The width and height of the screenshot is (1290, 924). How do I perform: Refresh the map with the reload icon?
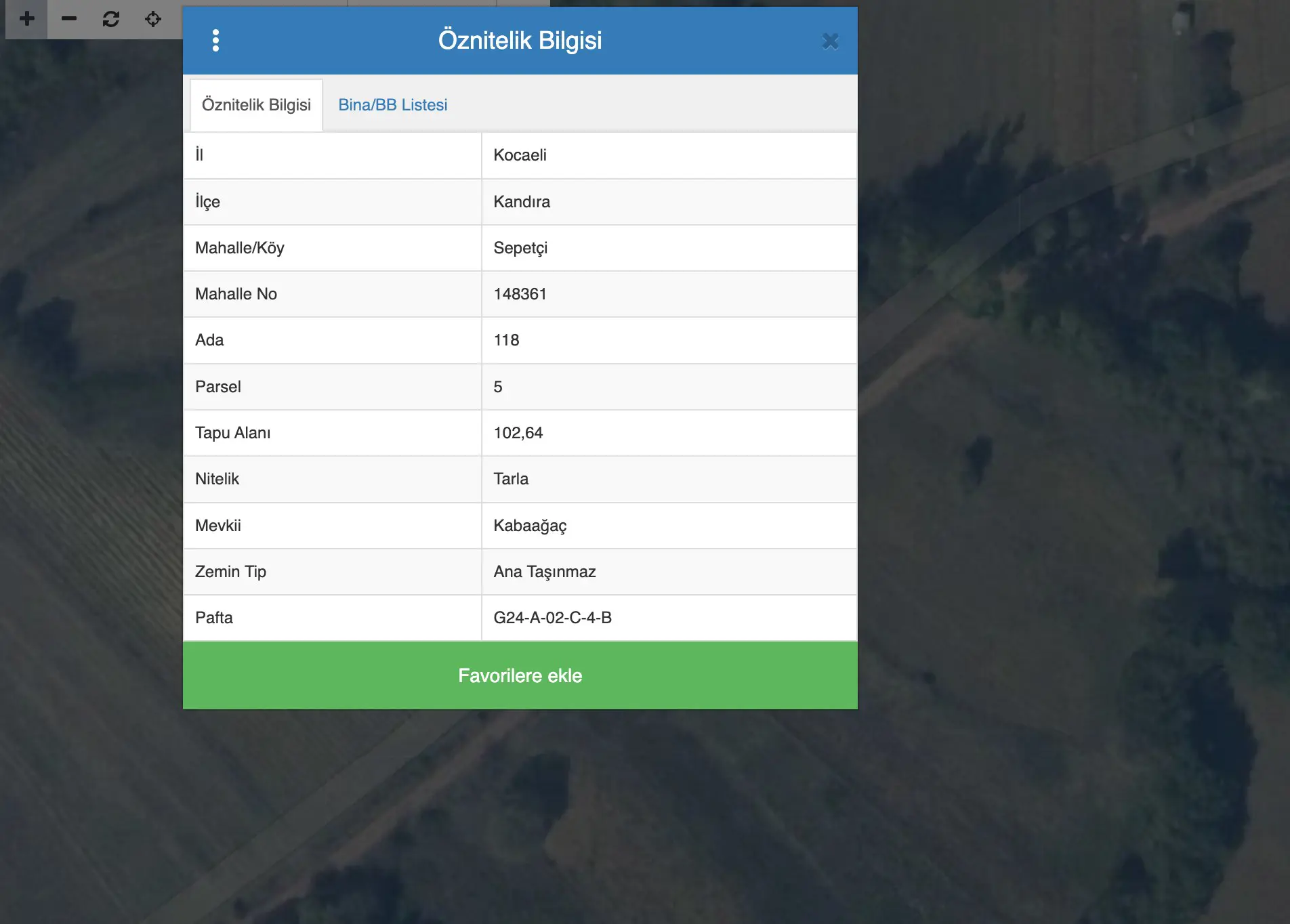point(111,19)
